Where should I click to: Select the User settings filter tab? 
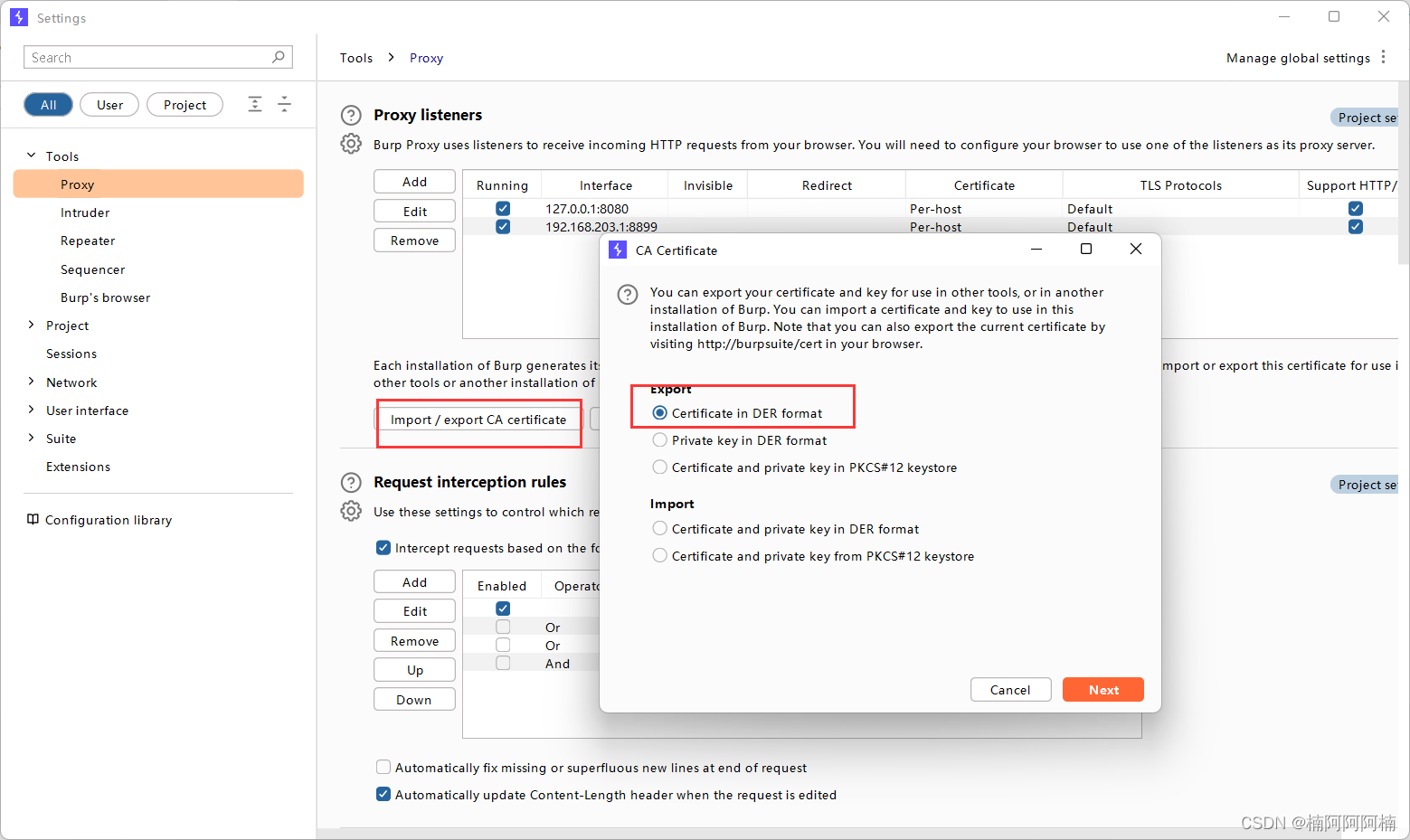point(109,105)
